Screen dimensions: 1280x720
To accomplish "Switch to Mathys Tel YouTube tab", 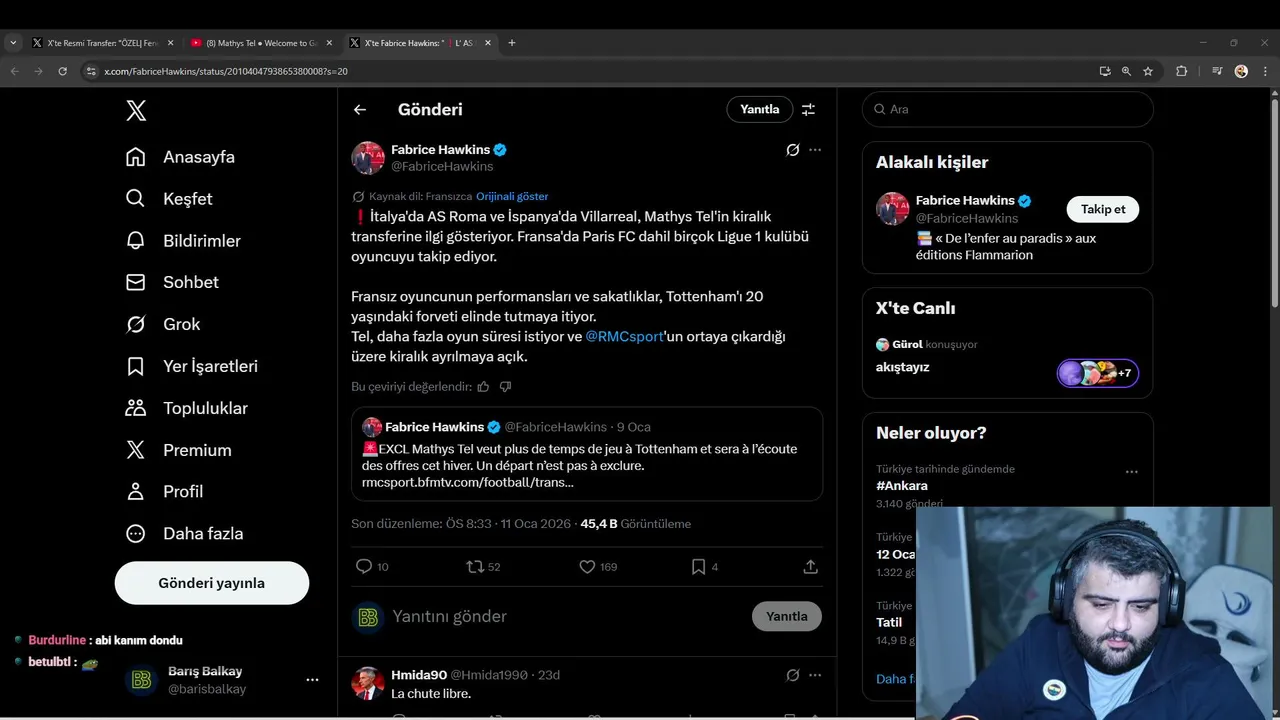I will tap(261, 43).
